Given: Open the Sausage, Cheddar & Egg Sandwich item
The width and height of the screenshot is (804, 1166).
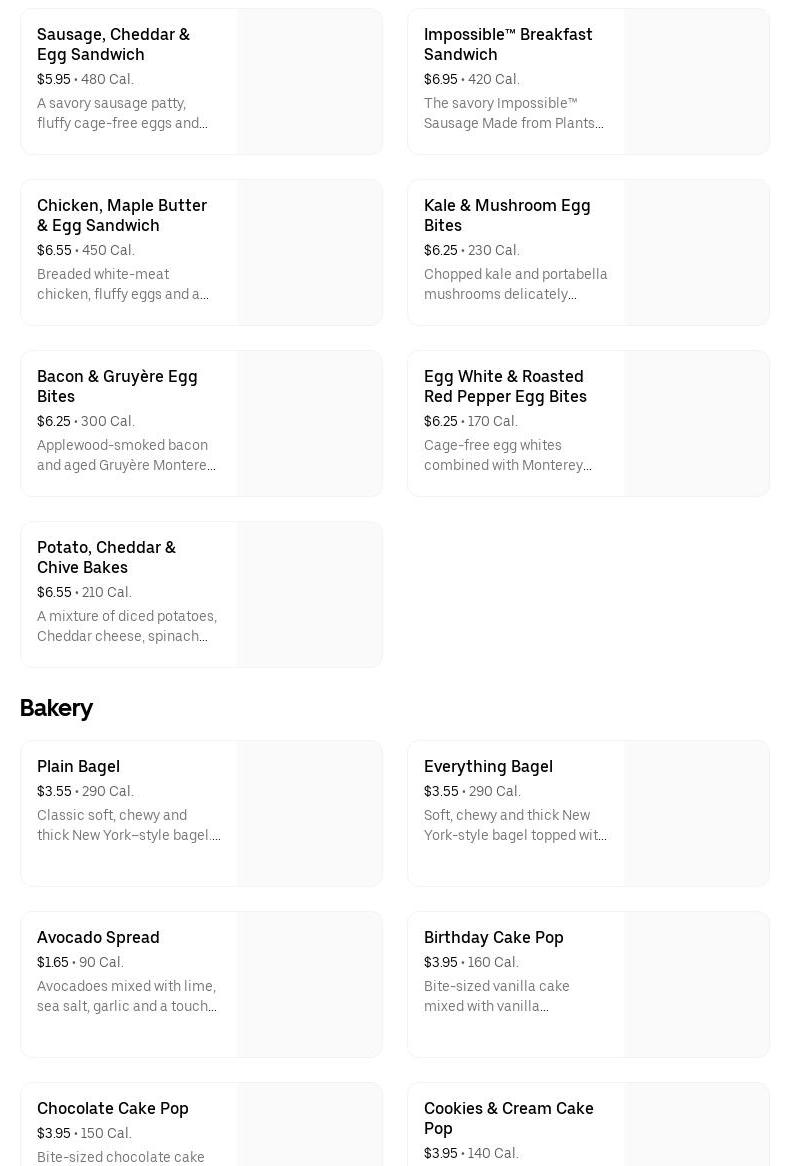Looking at the screenshot, I should pyautogui.click(x=113, y=44).
